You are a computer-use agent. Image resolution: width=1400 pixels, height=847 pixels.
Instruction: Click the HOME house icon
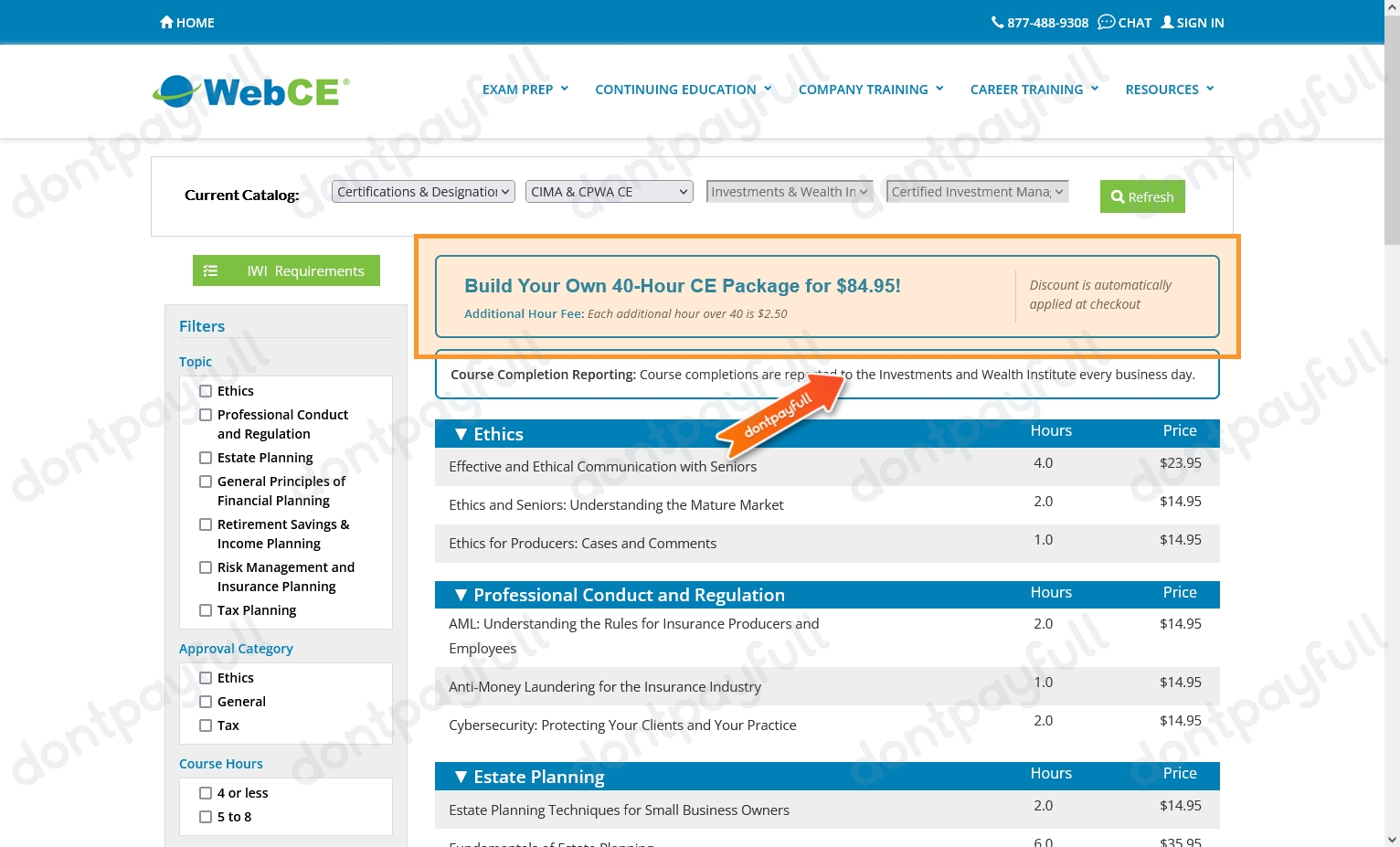[166, 22]
